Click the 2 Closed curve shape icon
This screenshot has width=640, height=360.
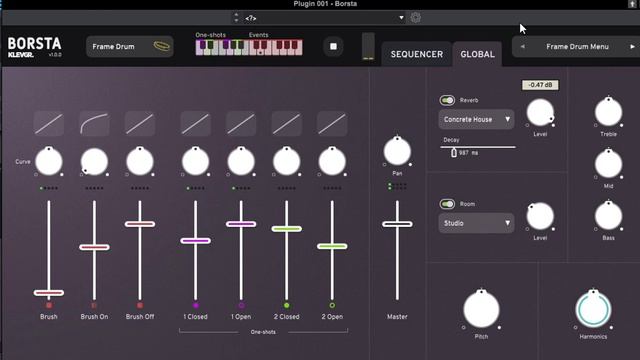tap(287, 123)
